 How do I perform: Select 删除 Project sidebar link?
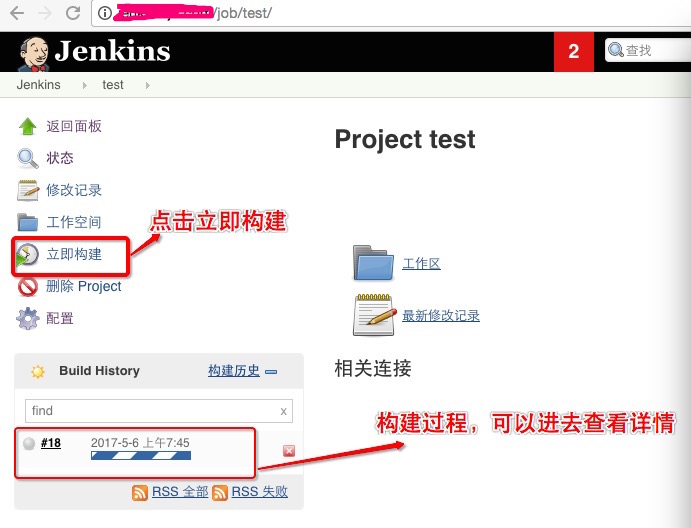click(84, 286)
